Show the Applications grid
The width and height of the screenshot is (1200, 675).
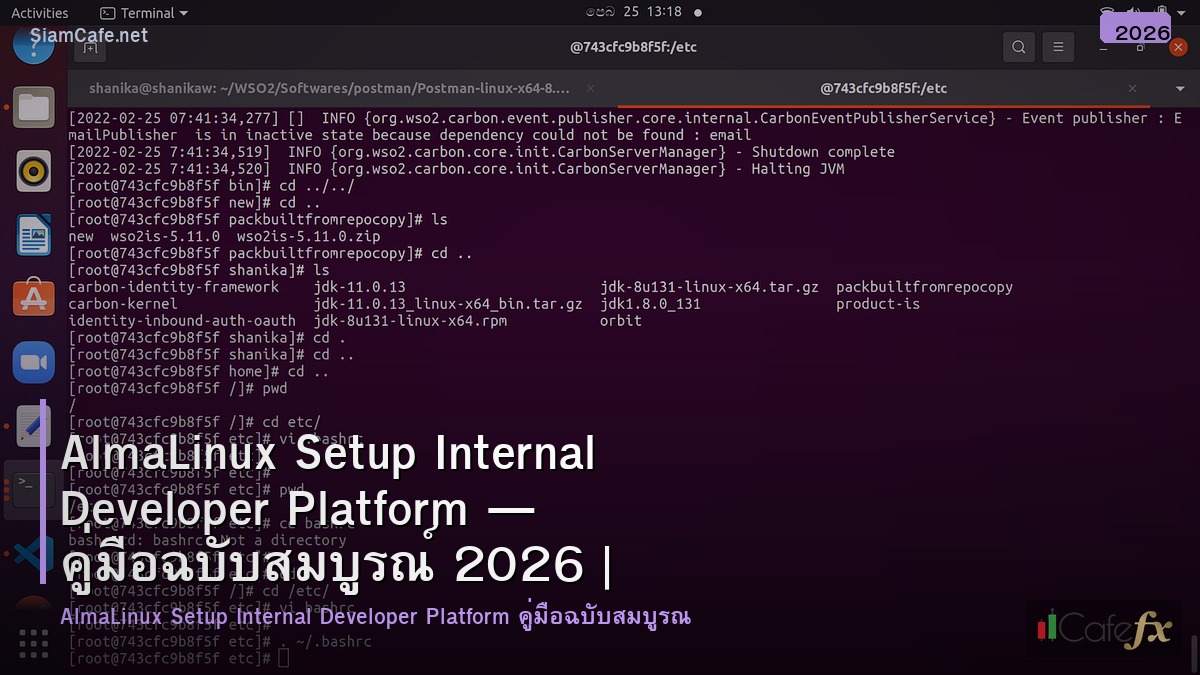point(33,643)
